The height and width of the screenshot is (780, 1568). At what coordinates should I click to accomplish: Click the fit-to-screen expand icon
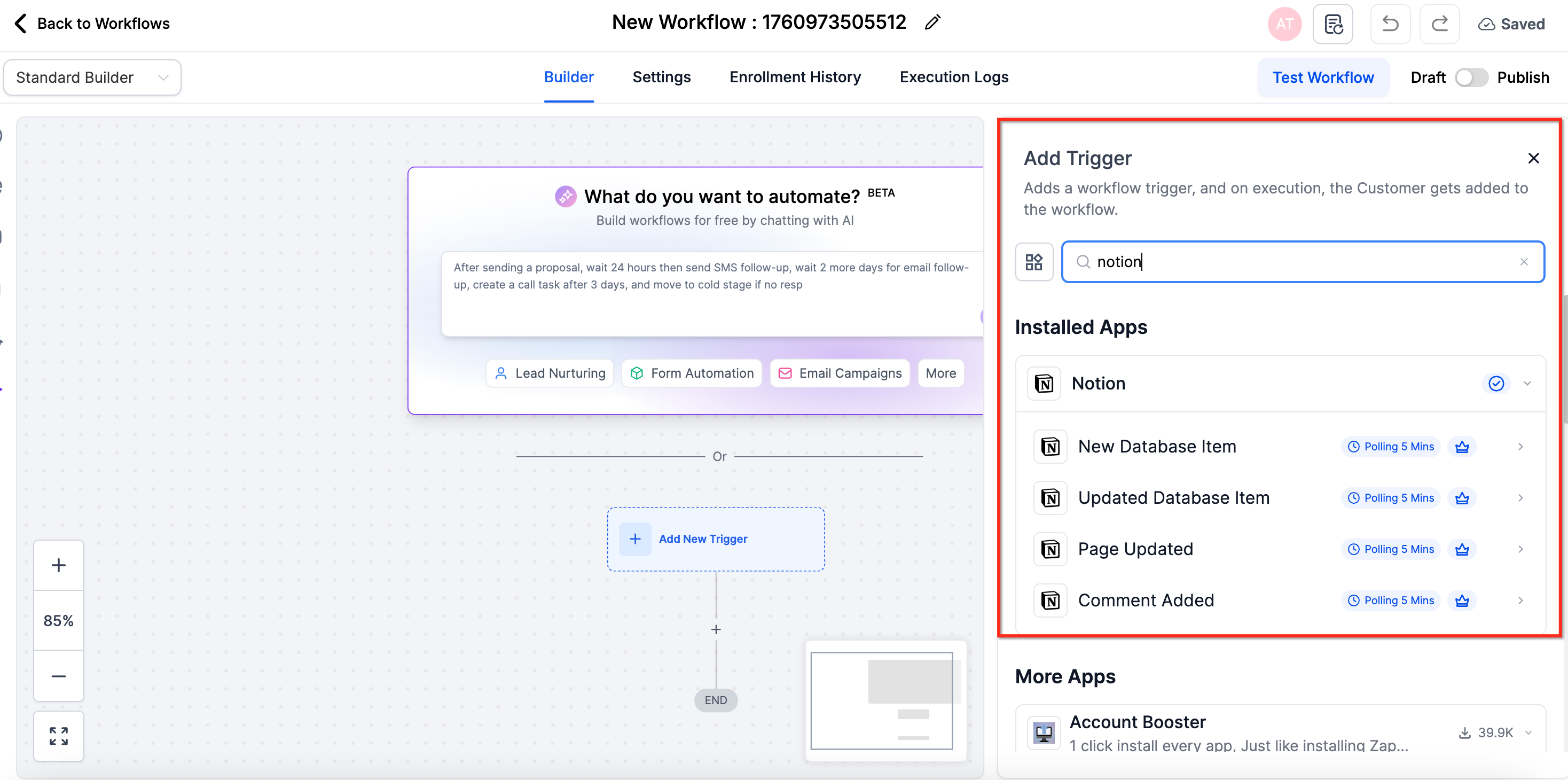(58, 736)
